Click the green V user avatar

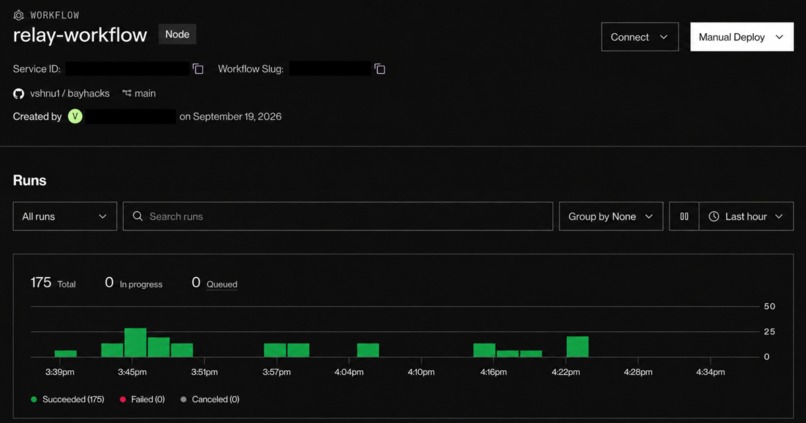pos(75,117)
